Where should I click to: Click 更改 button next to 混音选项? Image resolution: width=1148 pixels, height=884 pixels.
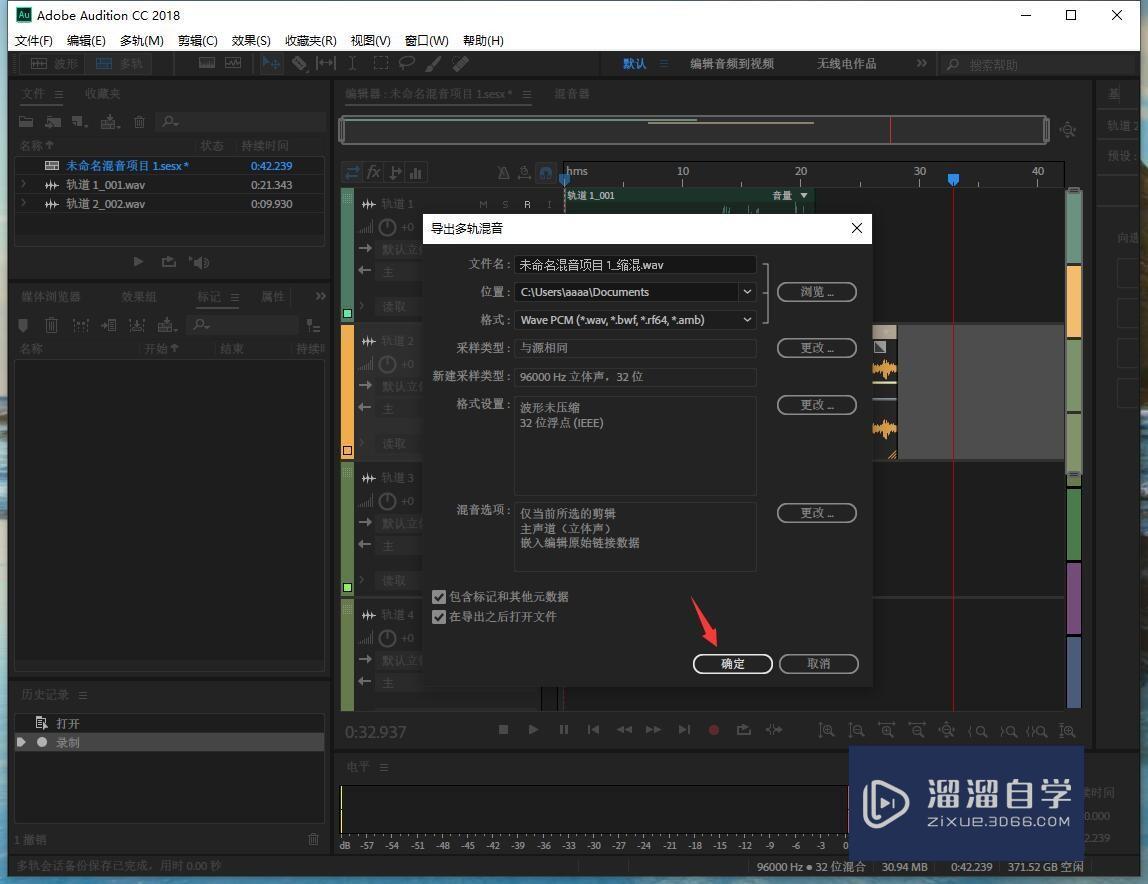pyautogui.click(x=816, y=513)
